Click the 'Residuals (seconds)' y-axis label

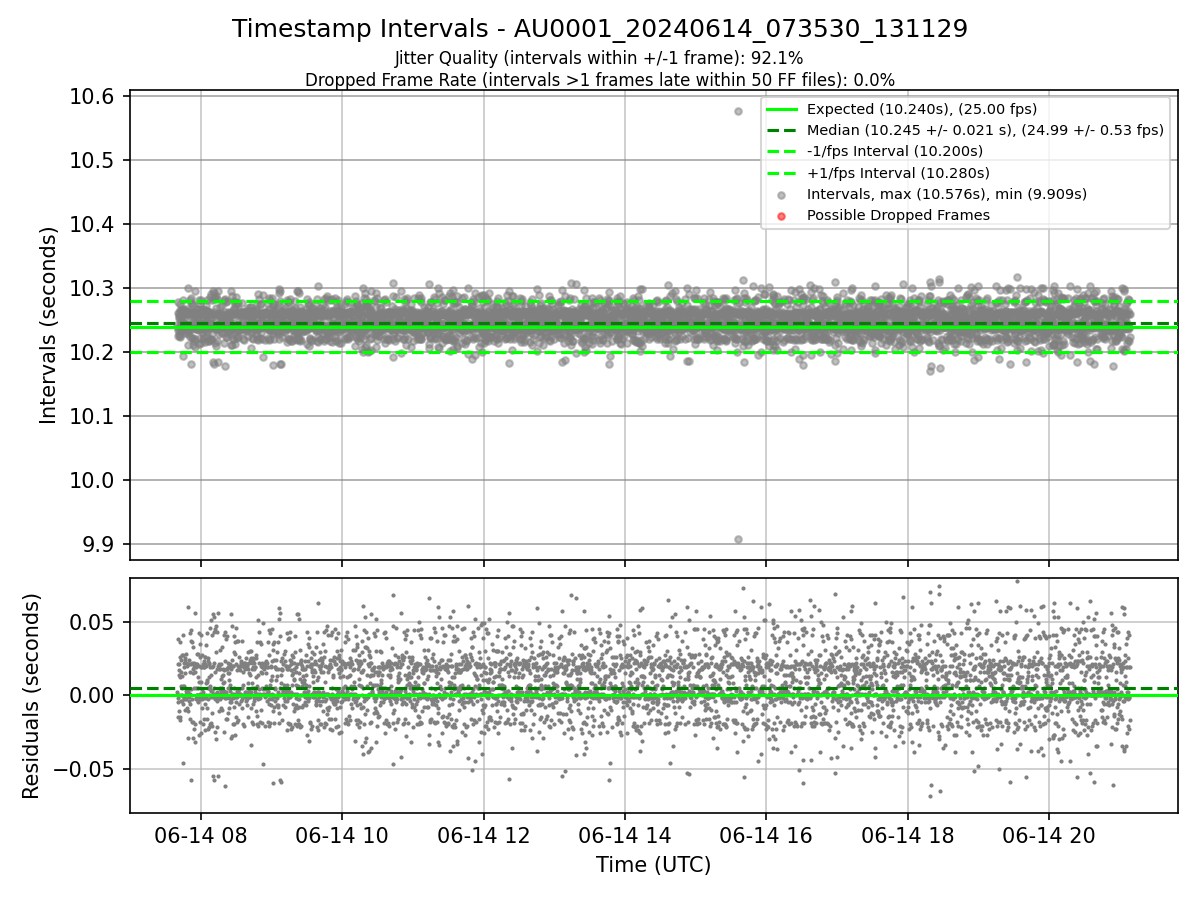point(31,696)
